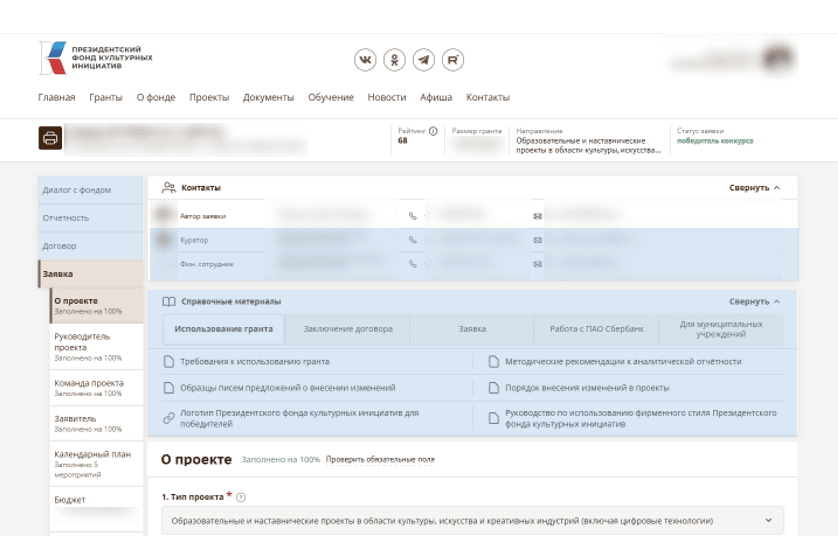Click Проверить обязательные поля link
The width and height of the screenshot is (838, 560).
pyautogui.click(x=380, y=460)
